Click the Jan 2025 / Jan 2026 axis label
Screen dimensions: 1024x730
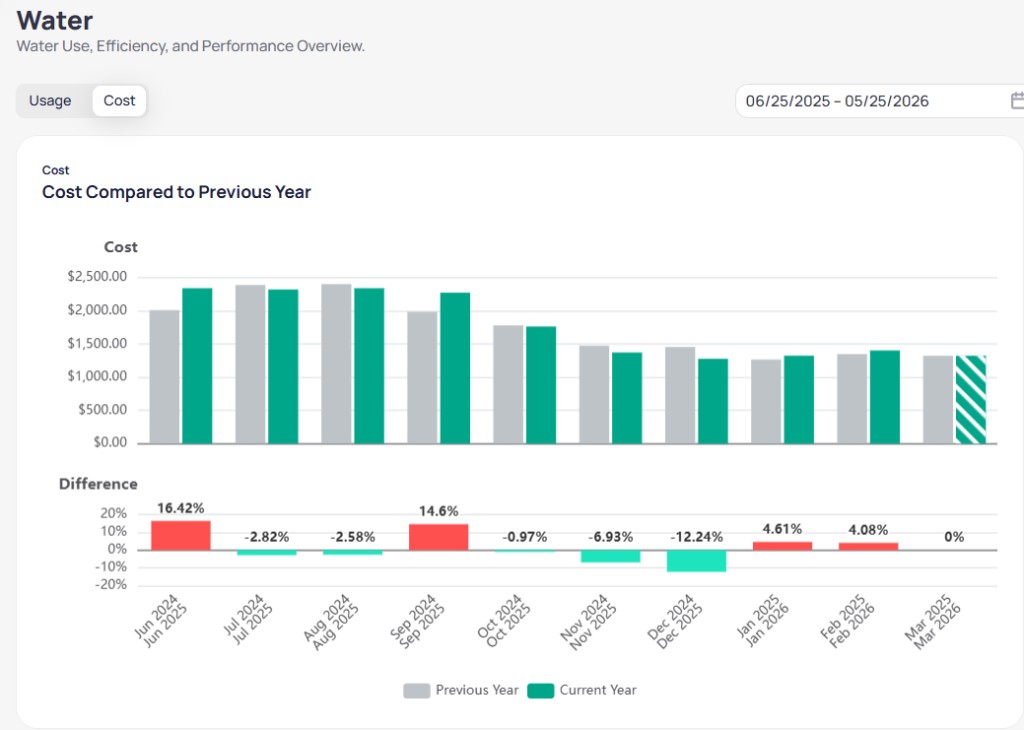click(x=762, y=620)
